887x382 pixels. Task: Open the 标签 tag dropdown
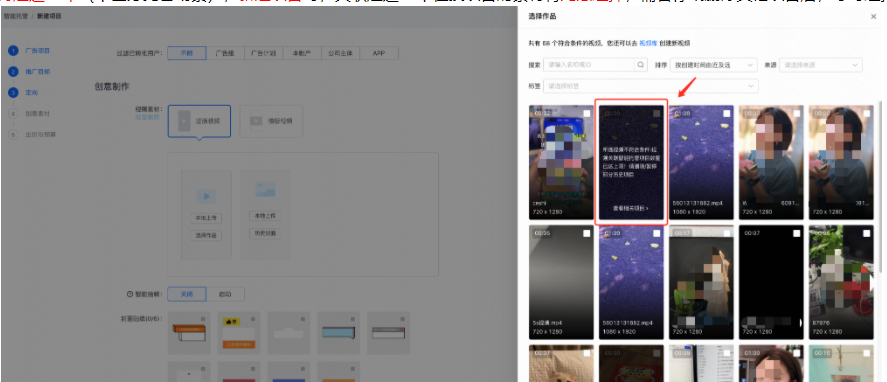(x=651, y=86)
